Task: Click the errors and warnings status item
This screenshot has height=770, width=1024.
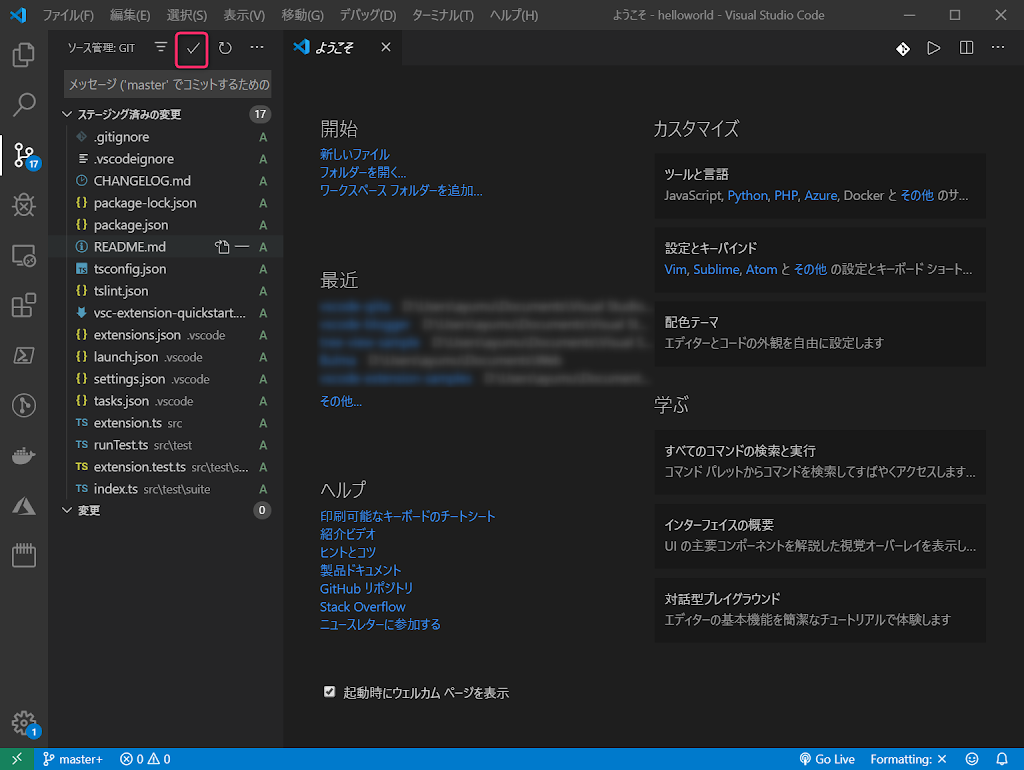Action: point(145,759)
